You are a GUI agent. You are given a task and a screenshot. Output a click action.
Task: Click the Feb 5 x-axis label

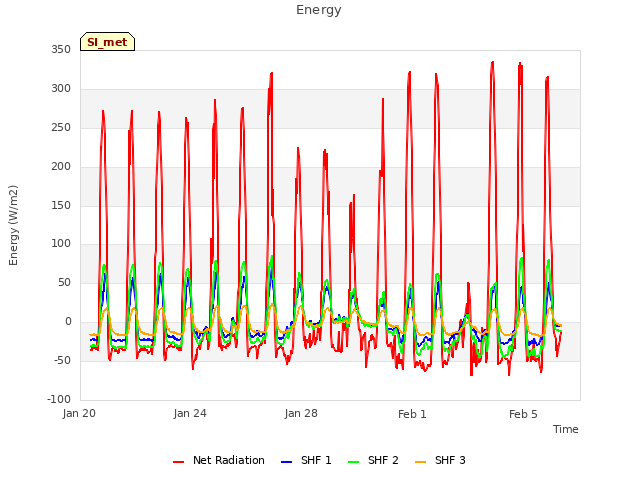click(x=523, y=414)
